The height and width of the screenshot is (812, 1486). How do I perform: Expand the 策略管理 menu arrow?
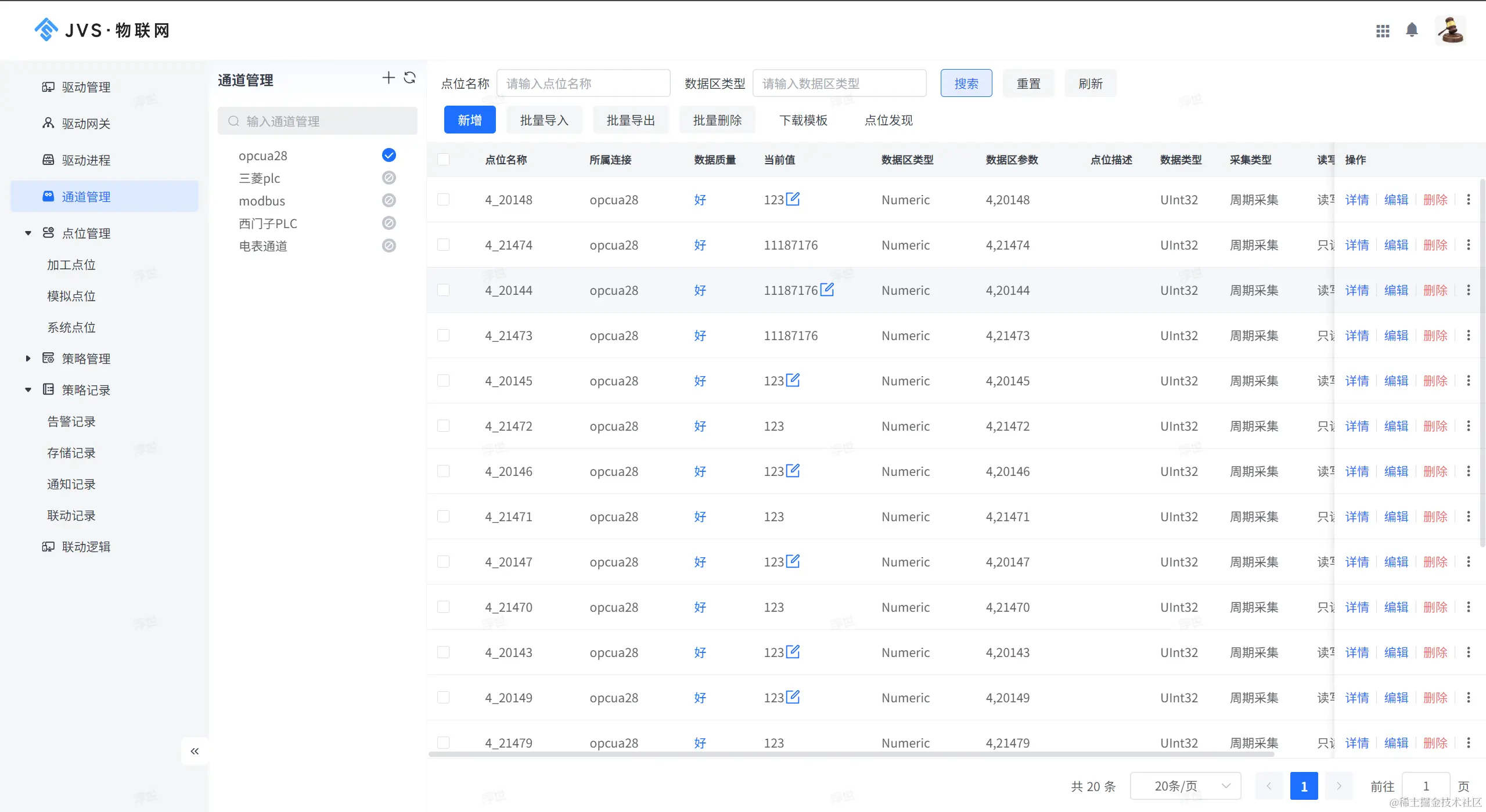click(x=28, y=359)
